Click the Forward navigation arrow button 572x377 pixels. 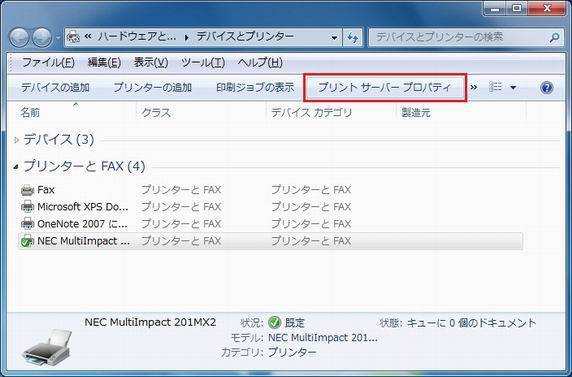(42, 37)
